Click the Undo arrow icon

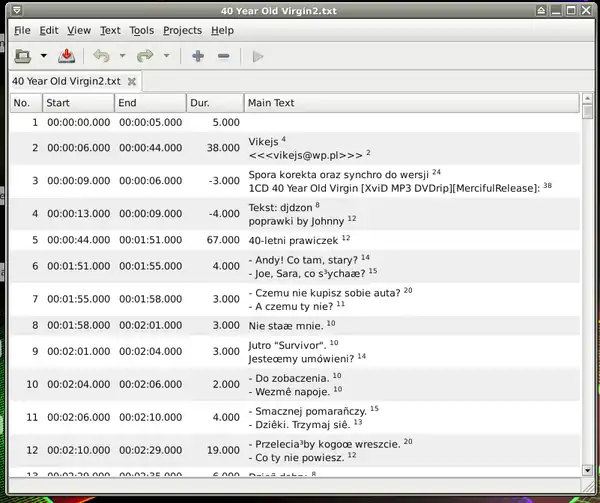click(101, 56)
